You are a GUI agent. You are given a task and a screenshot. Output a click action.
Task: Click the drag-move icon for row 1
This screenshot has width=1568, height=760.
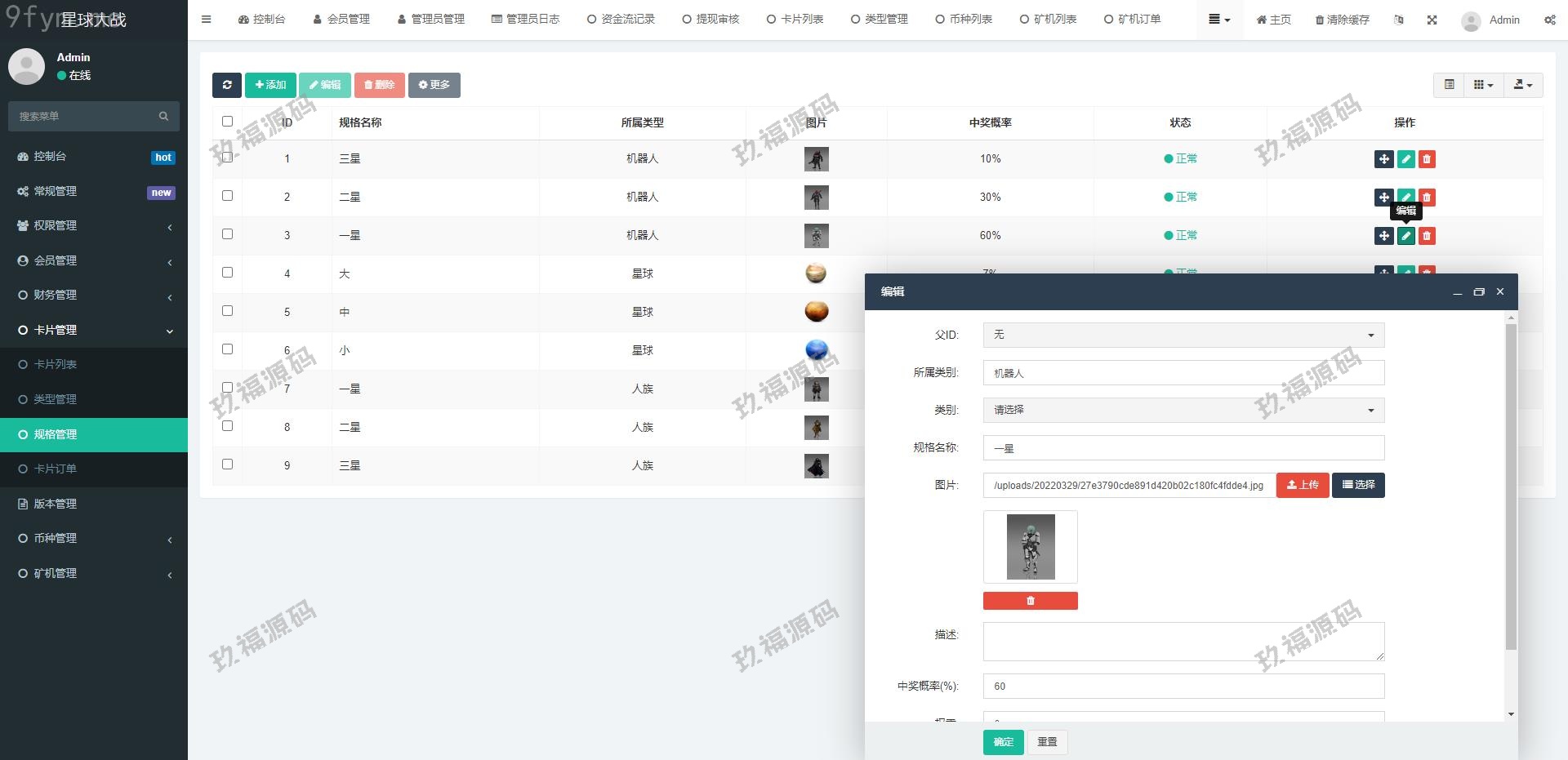pyautogui.click(x=1383, y=159)
